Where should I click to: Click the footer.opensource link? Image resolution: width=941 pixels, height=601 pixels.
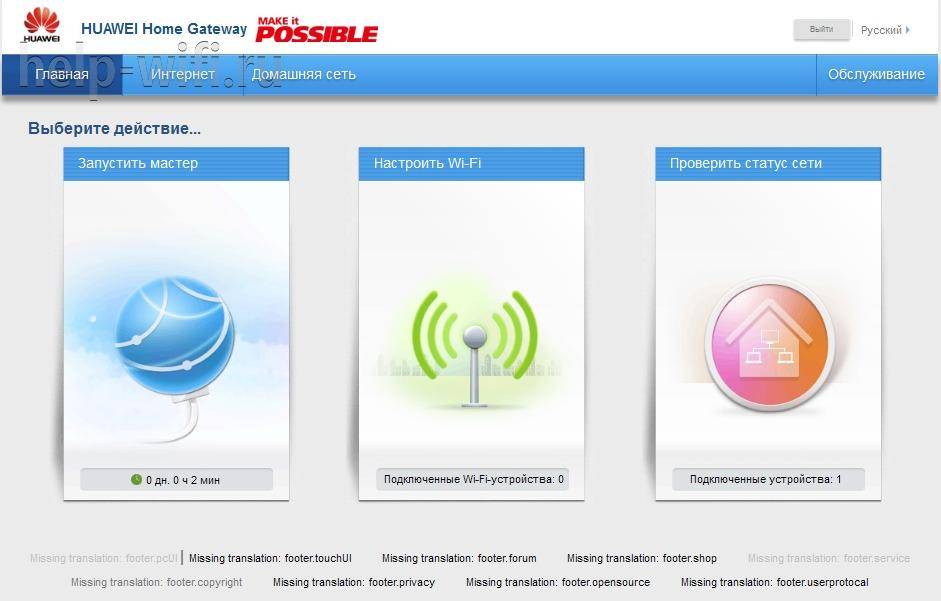point(558,582)
